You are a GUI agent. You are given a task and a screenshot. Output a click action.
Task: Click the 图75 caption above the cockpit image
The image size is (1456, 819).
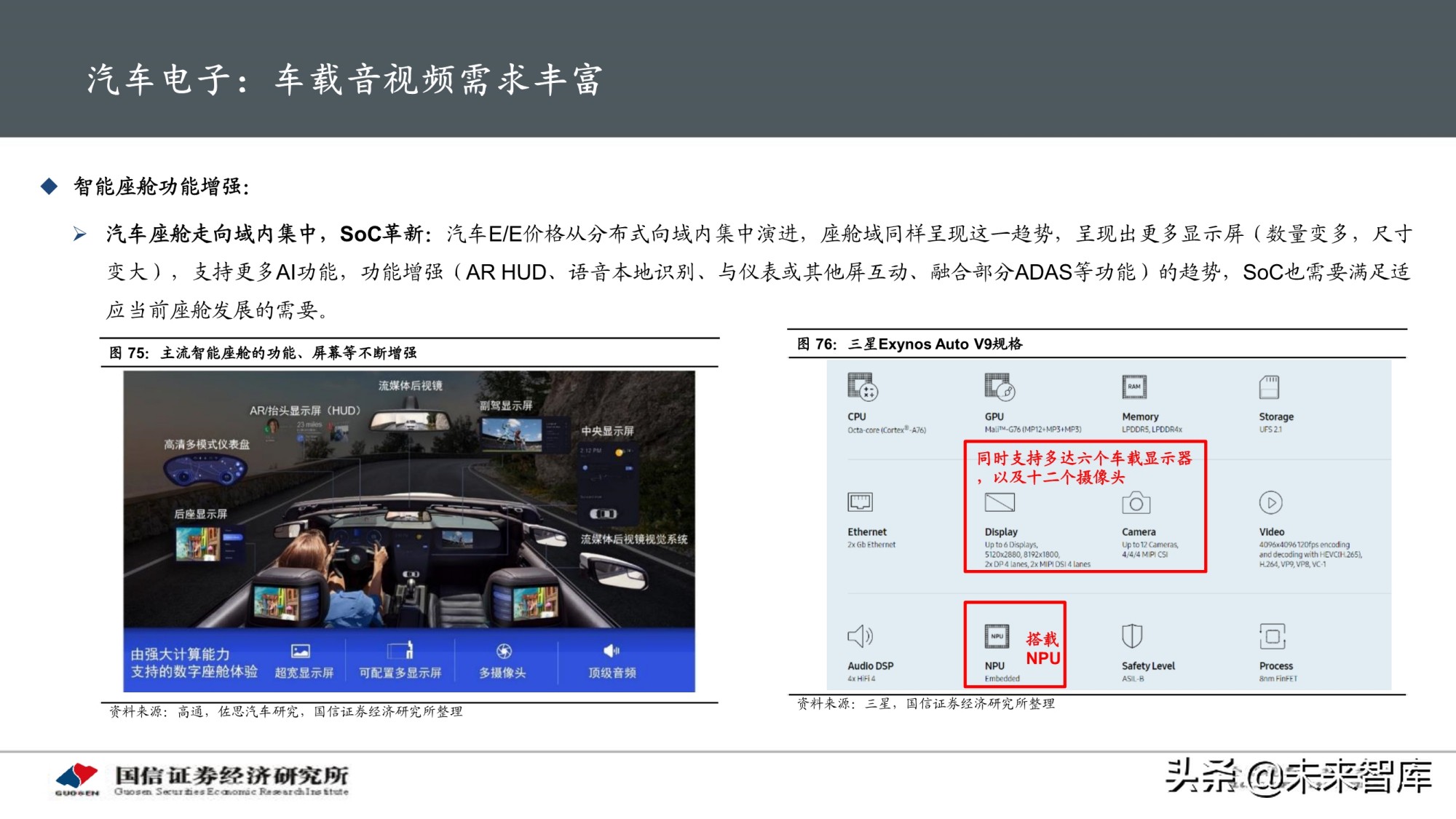(x=269, y=348)
